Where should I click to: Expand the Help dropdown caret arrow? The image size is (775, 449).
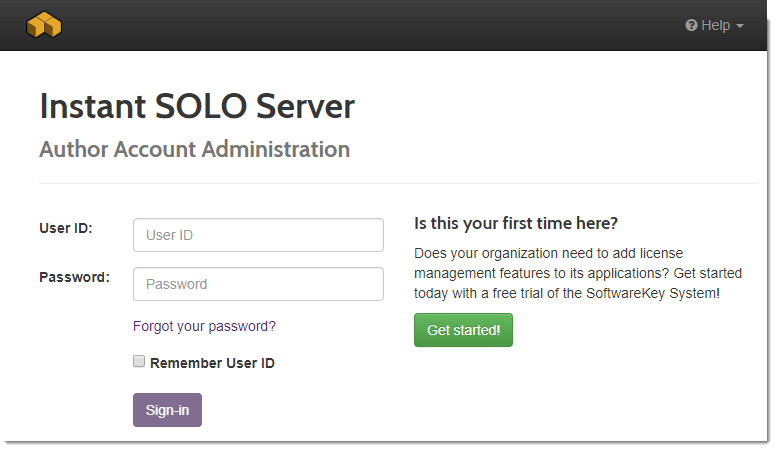(x=740, y=27)
